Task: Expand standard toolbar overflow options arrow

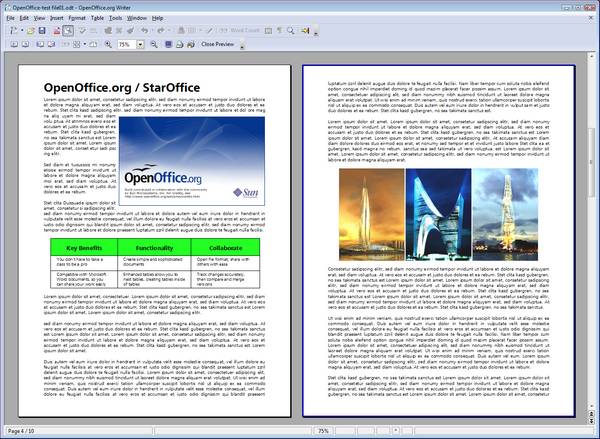Action: 316,33
